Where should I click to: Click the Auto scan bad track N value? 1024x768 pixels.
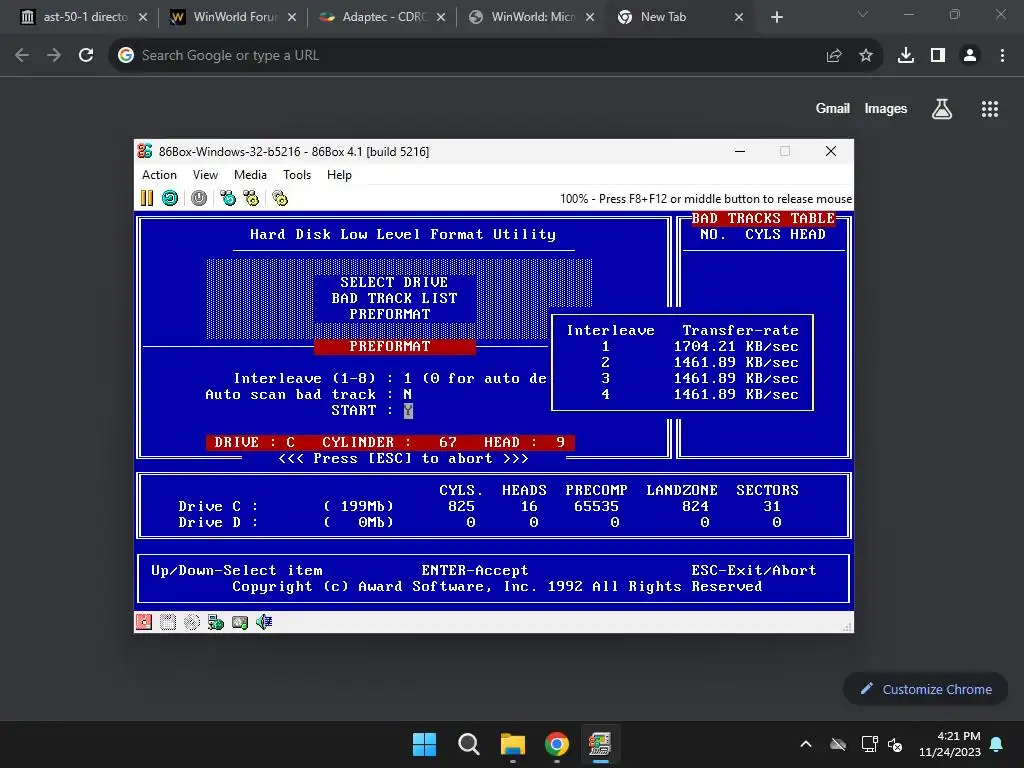[408, 394]
